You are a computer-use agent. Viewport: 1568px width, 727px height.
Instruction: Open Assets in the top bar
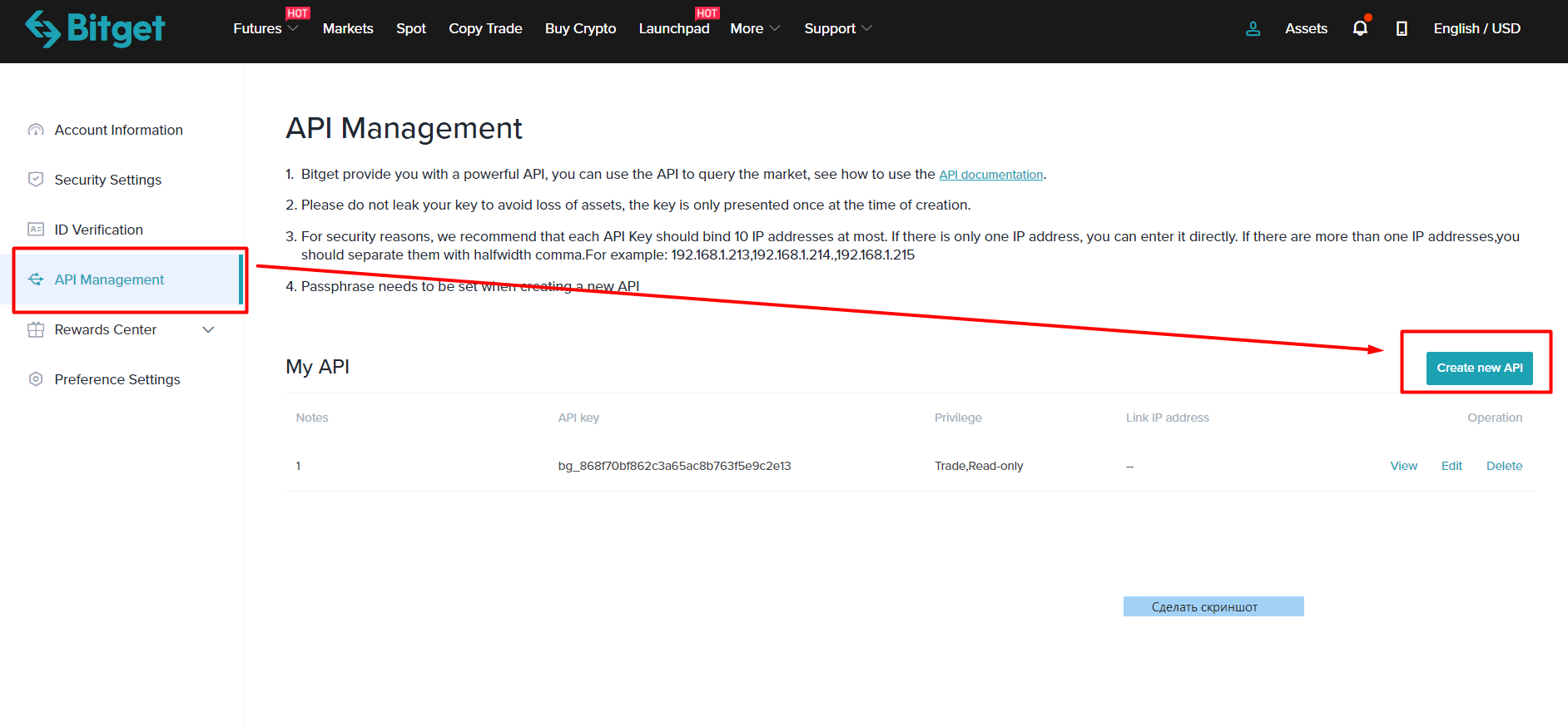pyautogui.click(x=1306, y=28)
